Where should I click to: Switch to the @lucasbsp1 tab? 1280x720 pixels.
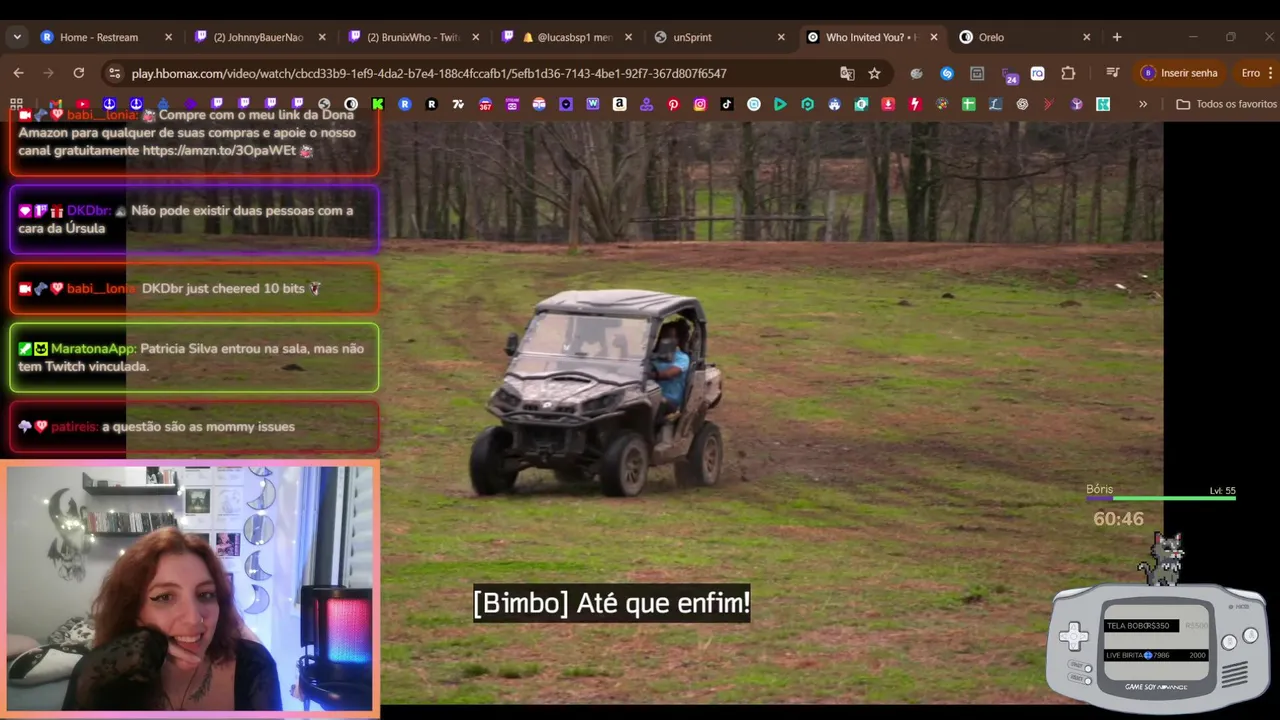click(566, 37)
